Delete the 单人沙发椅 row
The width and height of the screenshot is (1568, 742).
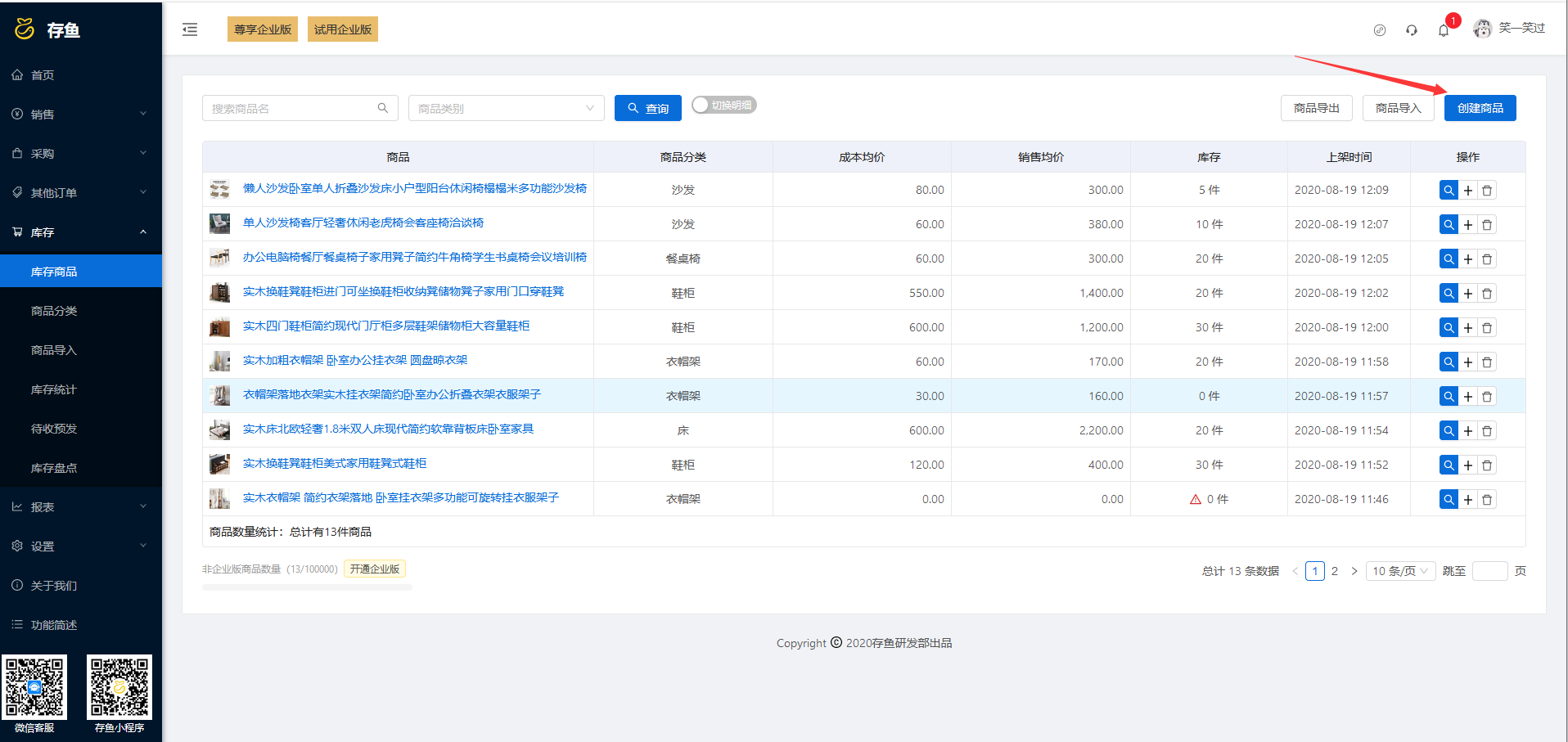point(1487,224)
